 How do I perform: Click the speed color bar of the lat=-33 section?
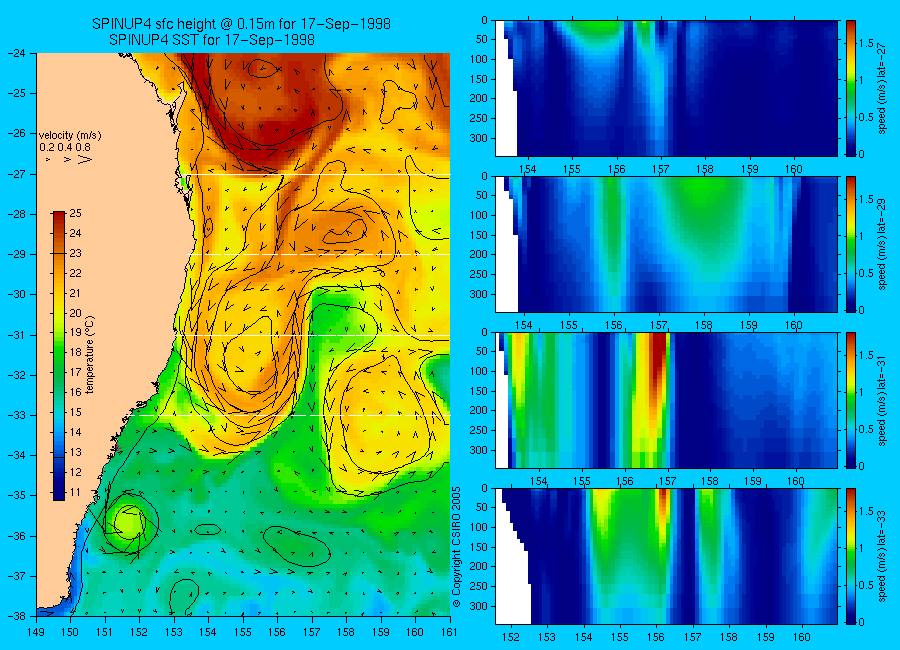coord(851,556)
